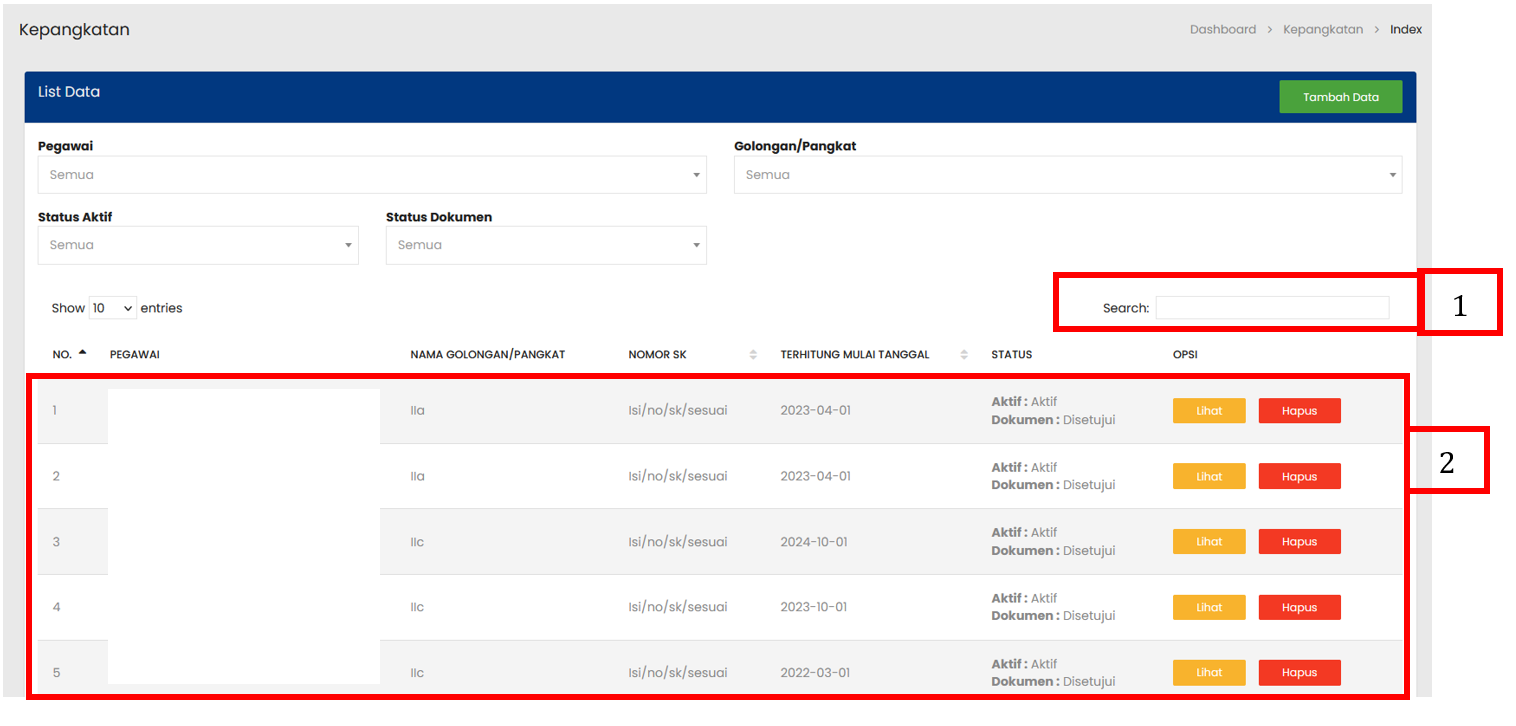Image resolution: width=1516 pixels, height=726 pixels.
Task: Sort by Terhitung Mulai Tanggal arrows
Action: click(964, 355)
